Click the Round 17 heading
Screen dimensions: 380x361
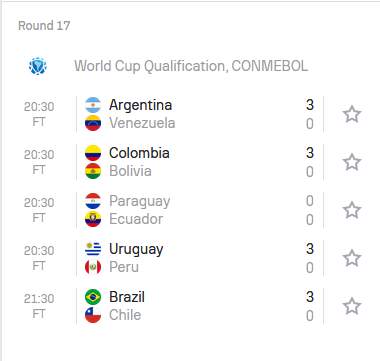(x=44, y=26)
